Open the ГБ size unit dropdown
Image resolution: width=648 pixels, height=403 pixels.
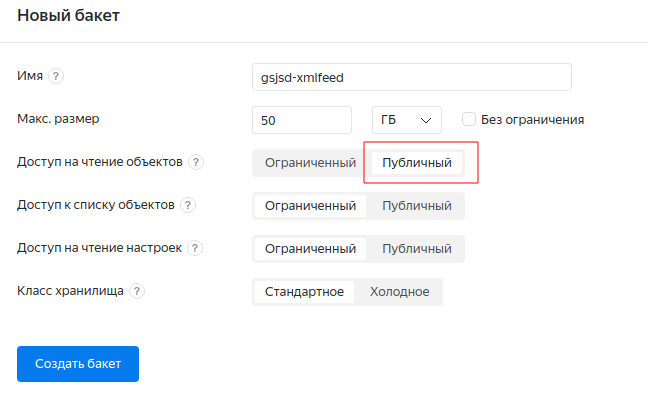(x=406, y=120)
